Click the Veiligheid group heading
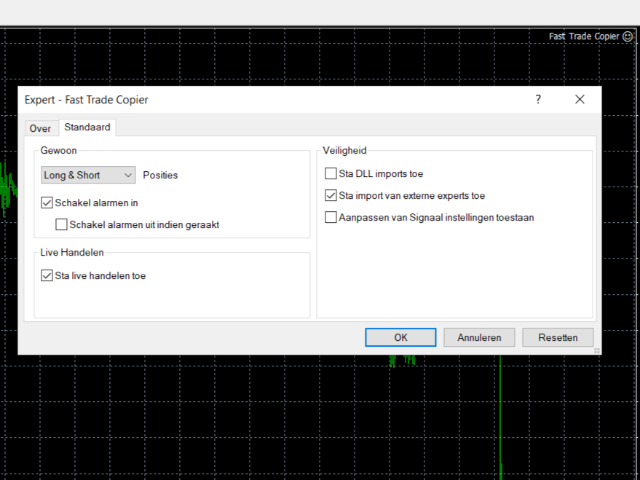Screen dimensions: 640x480 point(344,151)
